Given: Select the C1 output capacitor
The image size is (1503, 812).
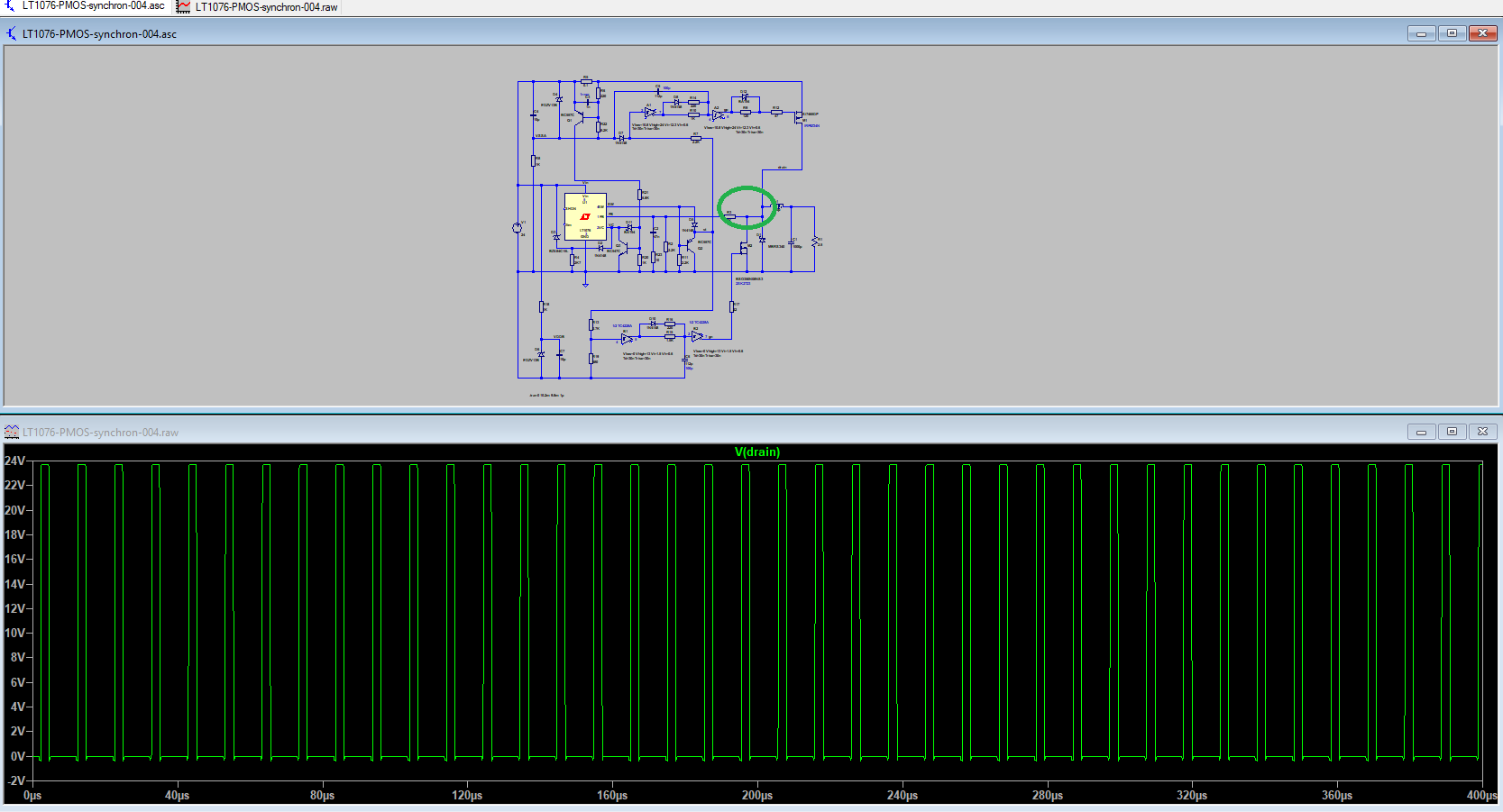Looking at the screenshot, I should (791, 242).
